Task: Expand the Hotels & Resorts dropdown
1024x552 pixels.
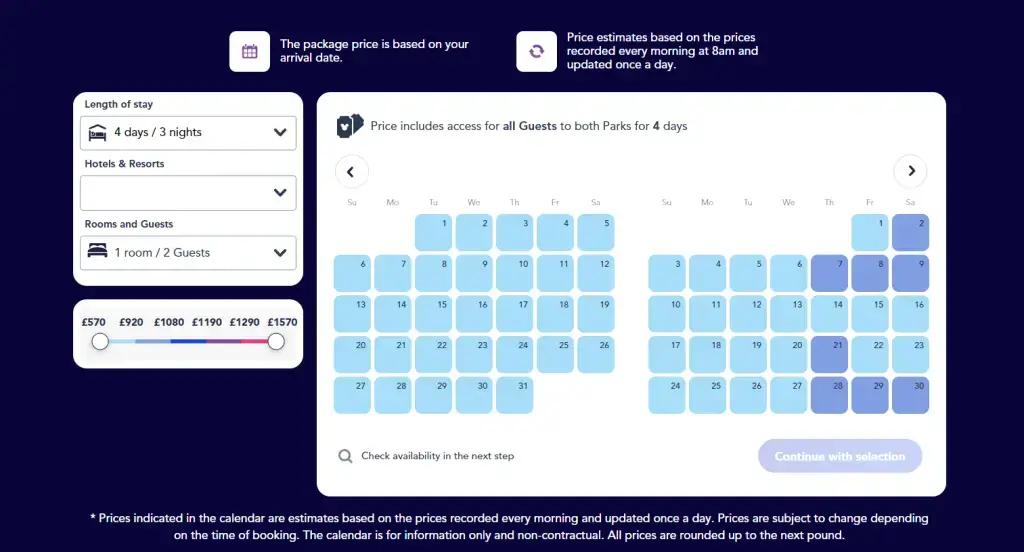Action: 188,193
